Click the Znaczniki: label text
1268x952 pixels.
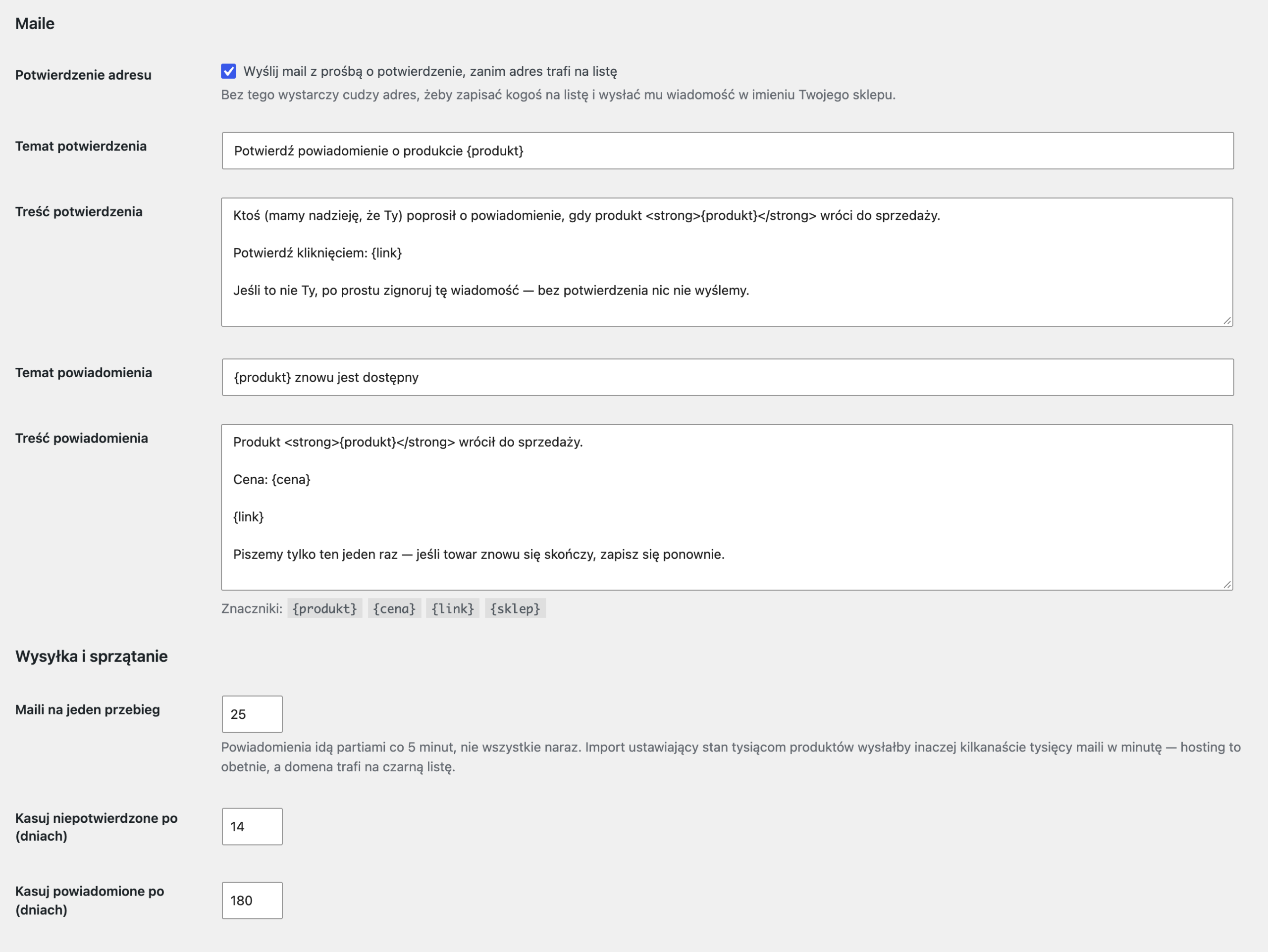click(x=252, y=608)
